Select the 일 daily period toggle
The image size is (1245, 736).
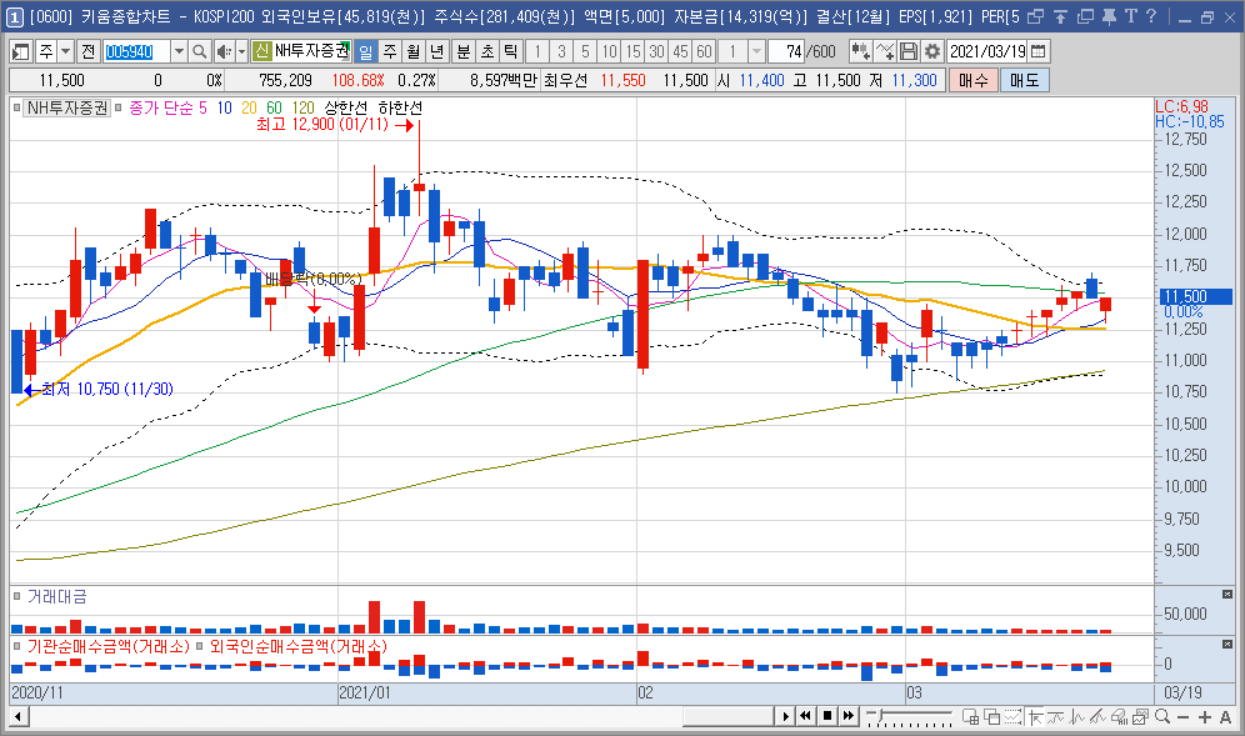(365, 51)
